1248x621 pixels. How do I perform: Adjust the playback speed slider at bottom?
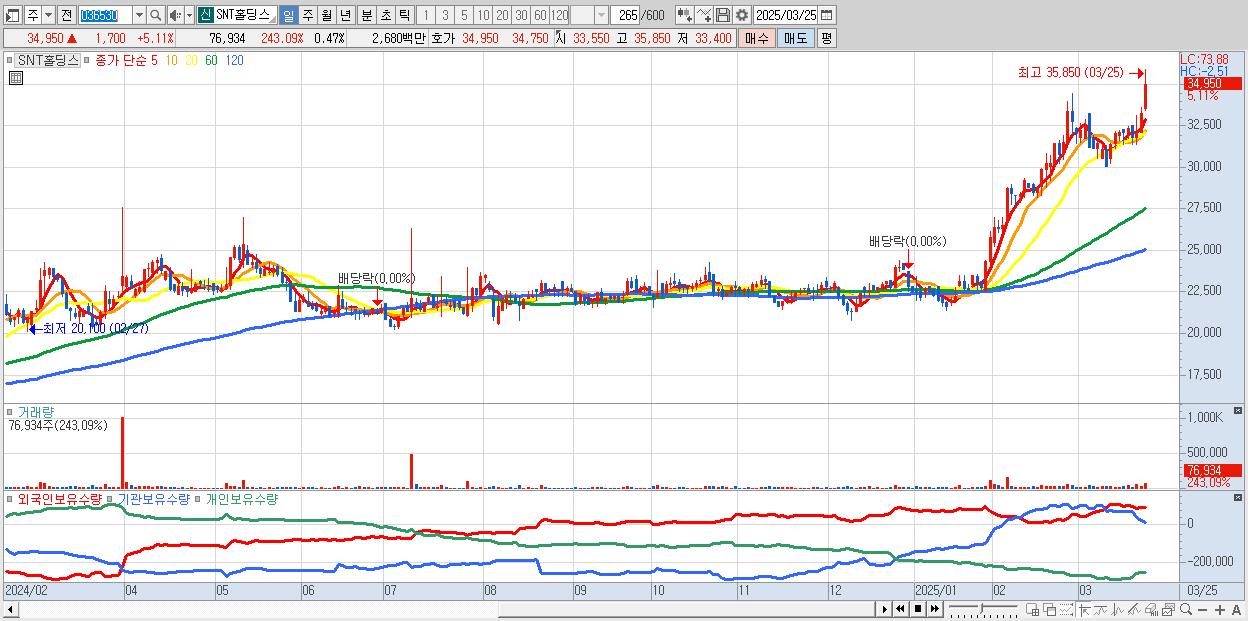(x=981, y=608)
